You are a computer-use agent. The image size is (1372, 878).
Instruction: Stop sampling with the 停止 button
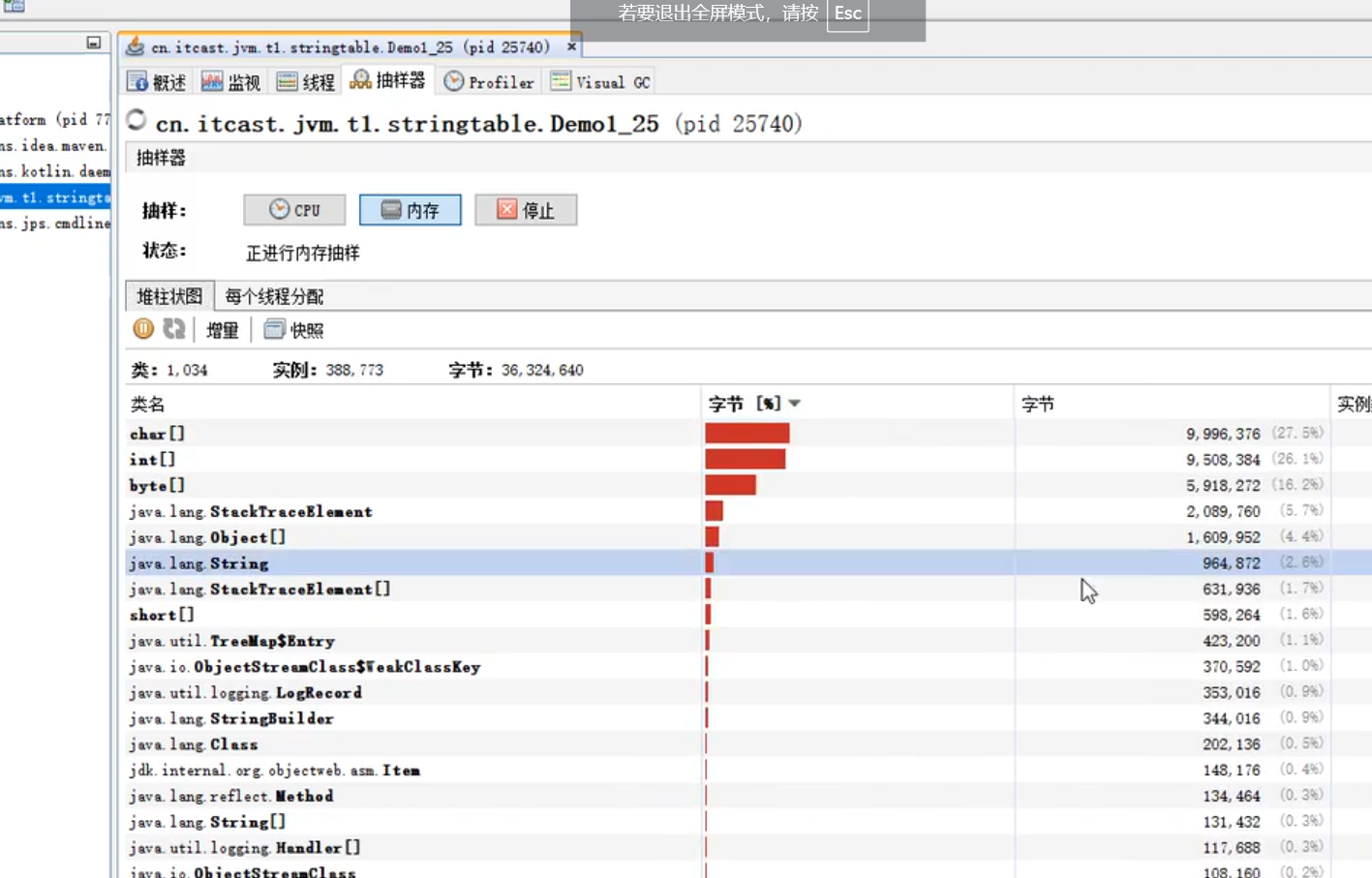(526, 210)
